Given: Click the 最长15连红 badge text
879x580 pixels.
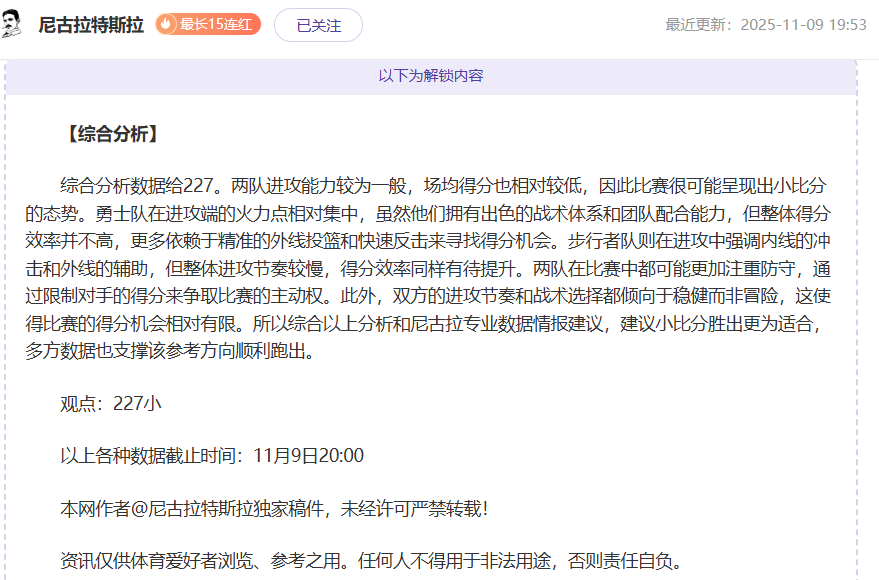Looking at the screenshot, I should click(x=217, y=25).
